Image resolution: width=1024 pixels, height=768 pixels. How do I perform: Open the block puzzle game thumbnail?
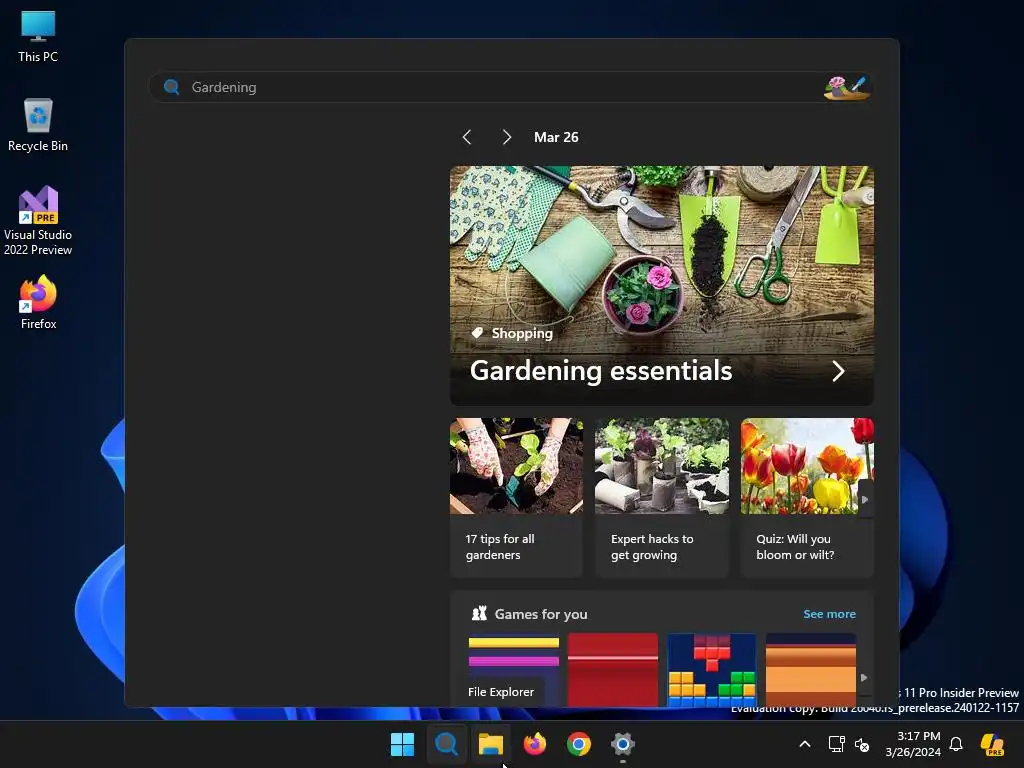pos(712,669)
